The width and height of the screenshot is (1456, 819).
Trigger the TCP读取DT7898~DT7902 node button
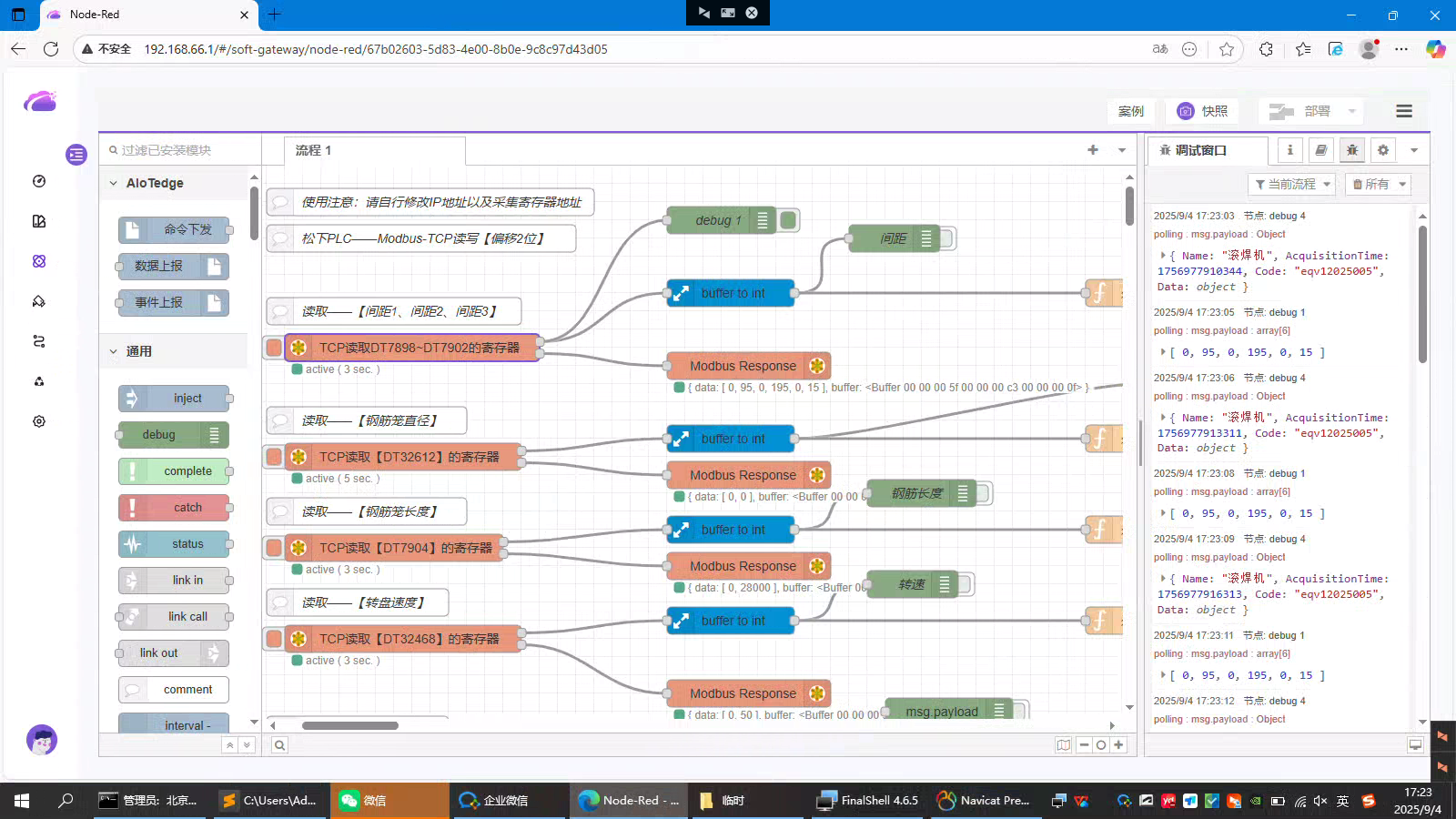[274, 348]
